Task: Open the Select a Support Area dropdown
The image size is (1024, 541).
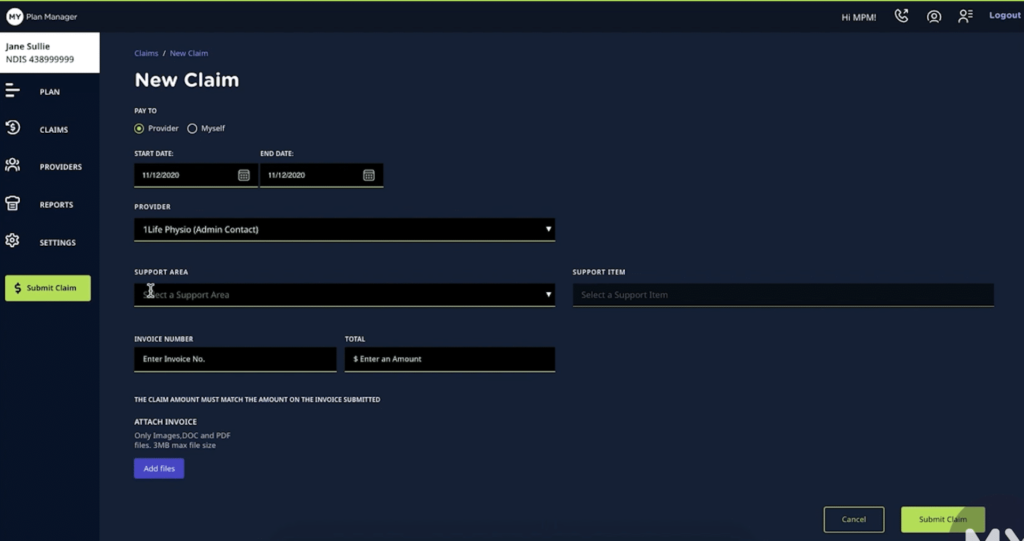Action: point(344,295)
